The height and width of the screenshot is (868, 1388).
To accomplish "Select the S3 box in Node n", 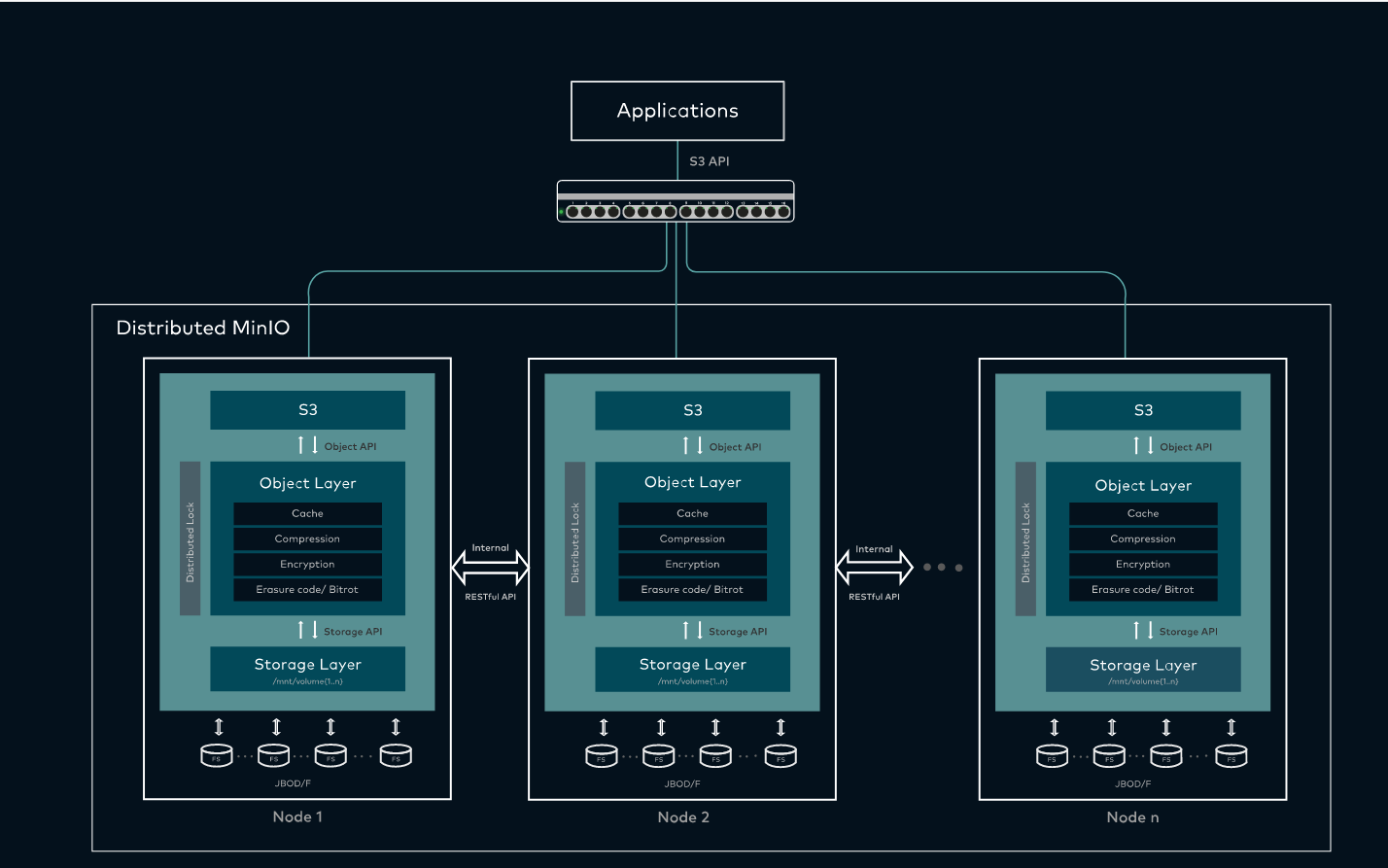I will (1143, 410).
